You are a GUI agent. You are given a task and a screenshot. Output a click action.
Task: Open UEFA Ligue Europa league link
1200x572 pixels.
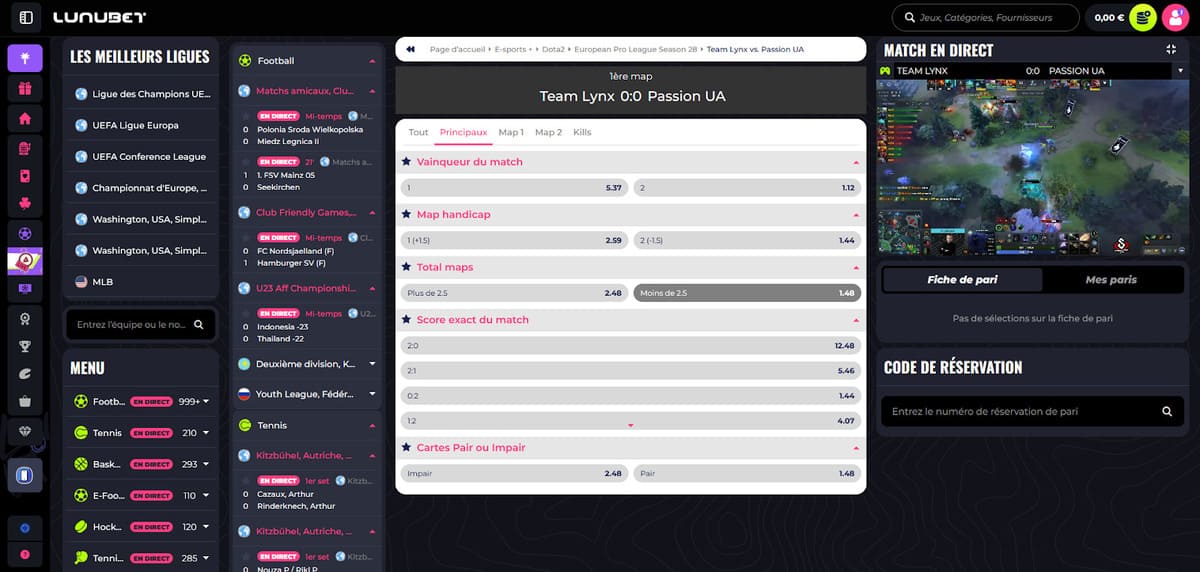coord(135,126)
